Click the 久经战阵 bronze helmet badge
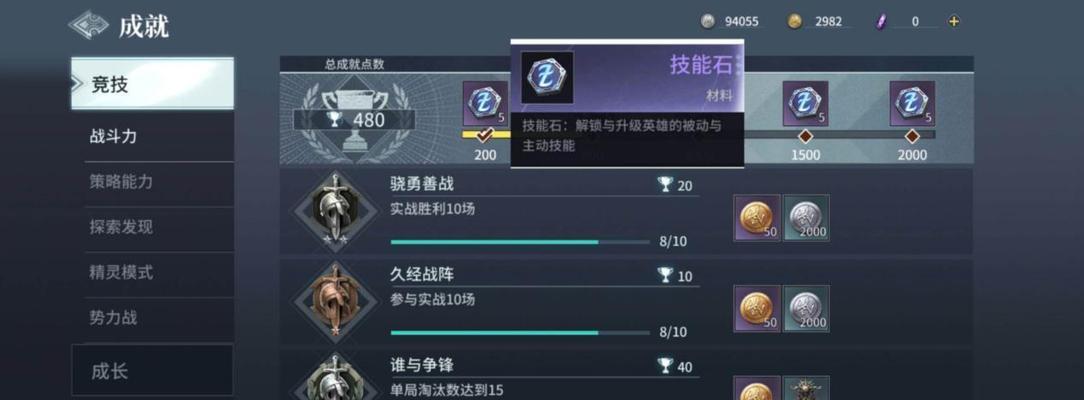This screenshot has height=400, width=1084. [336, 302]
